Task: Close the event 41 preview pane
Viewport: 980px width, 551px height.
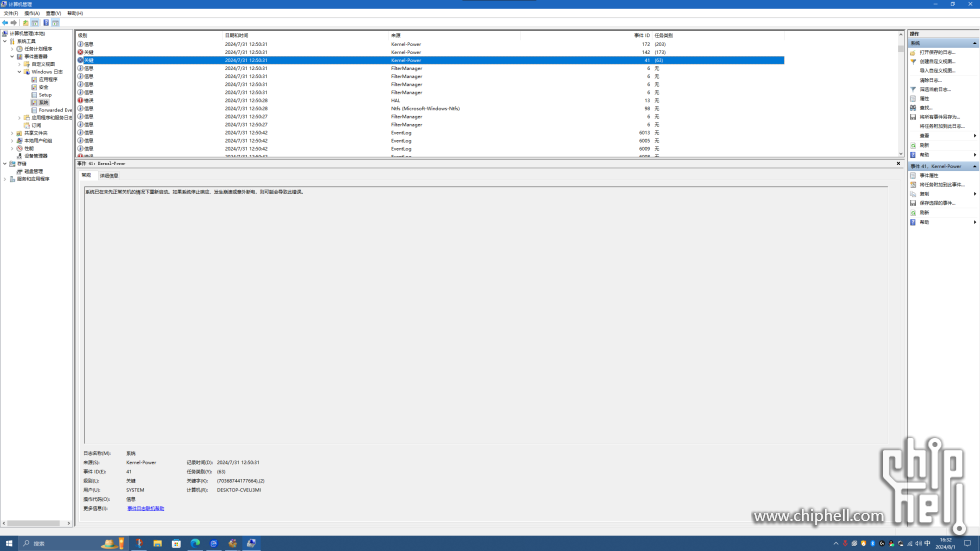Action: point(899,164)
